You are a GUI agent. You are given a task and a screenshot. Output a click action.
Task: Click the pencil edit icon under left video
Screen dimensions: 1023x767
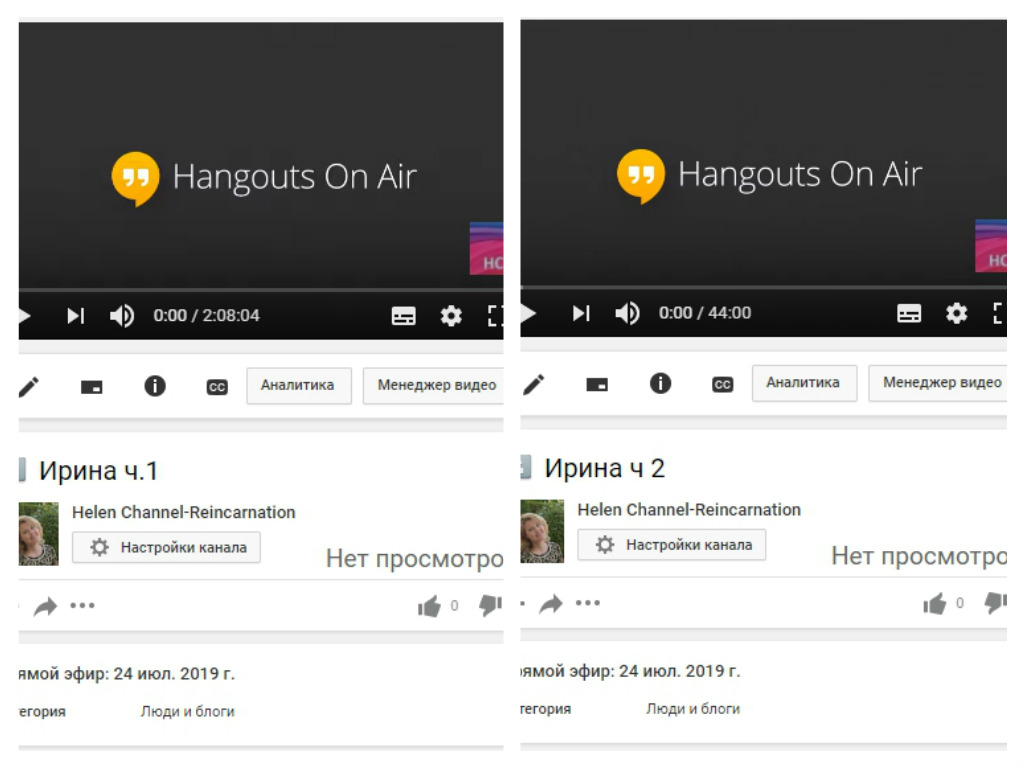tap(29, 387)
